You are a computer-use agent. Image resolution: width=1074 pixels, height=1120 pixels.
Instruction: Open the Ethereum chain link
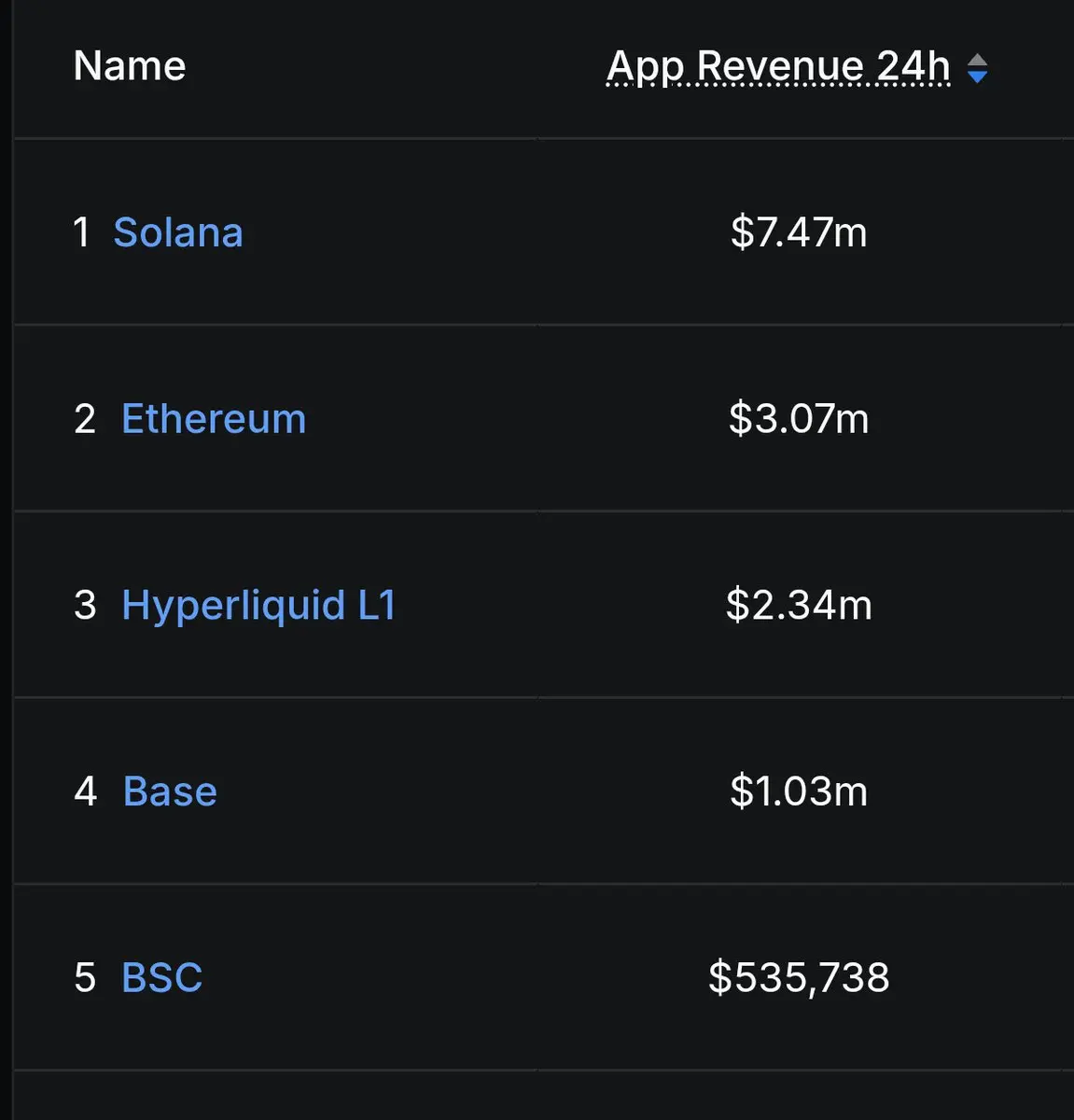pos(214,419)
